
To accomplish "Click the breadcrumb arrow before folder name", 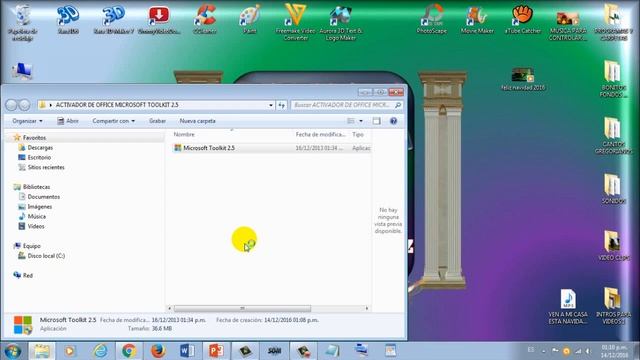I will [51, 105].
